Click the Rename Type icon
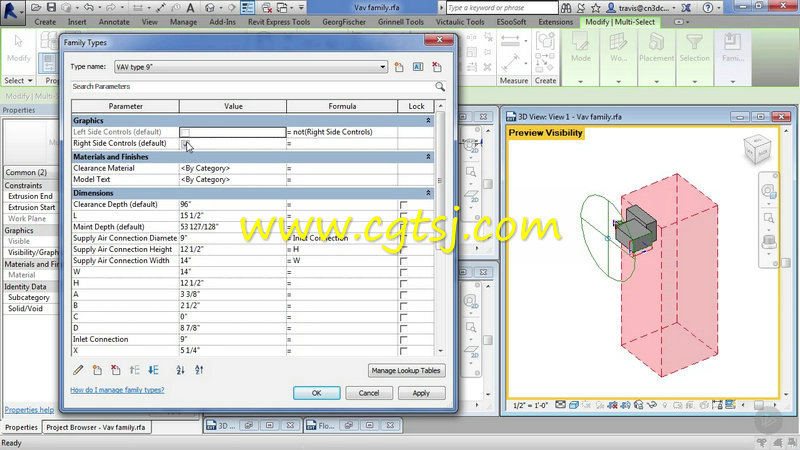800x450 pixels. coord(418,67)
